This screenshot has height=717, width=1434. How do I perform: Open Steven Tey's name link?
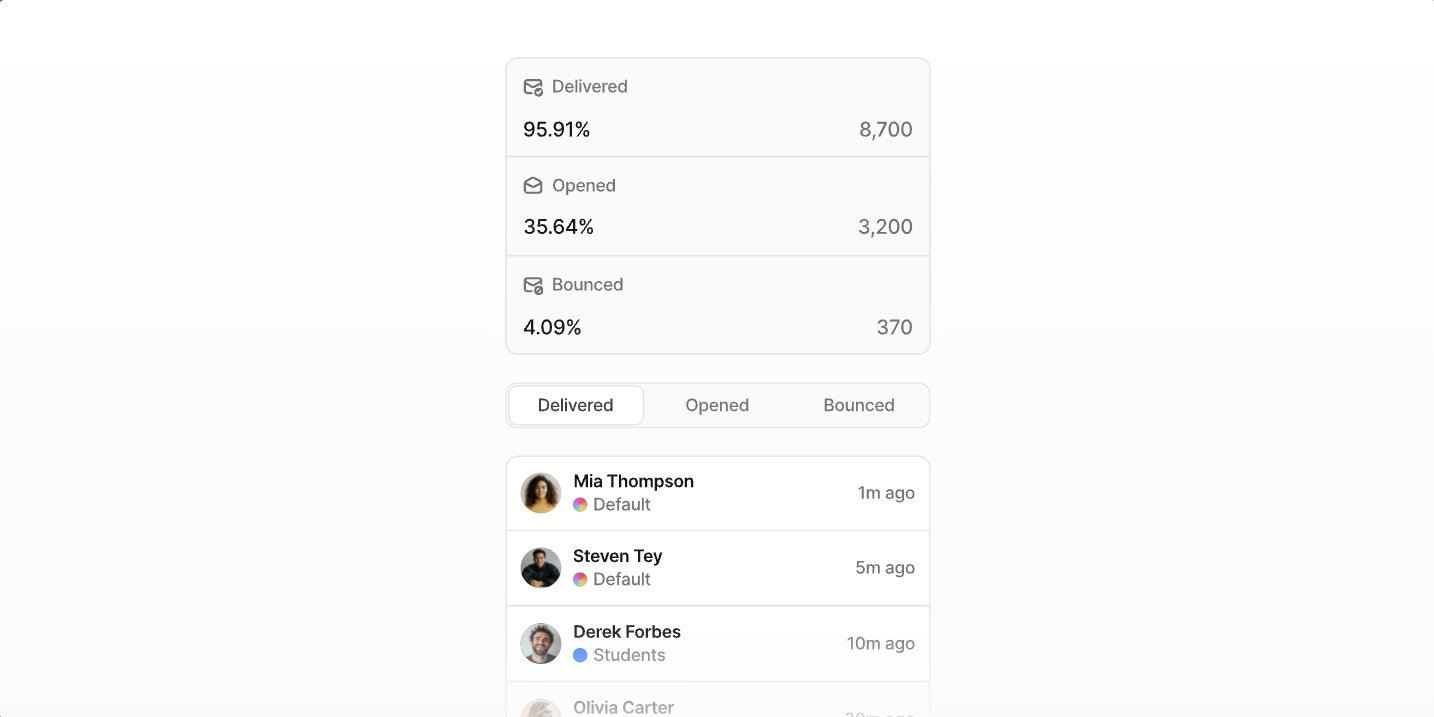tap(617, 556)
